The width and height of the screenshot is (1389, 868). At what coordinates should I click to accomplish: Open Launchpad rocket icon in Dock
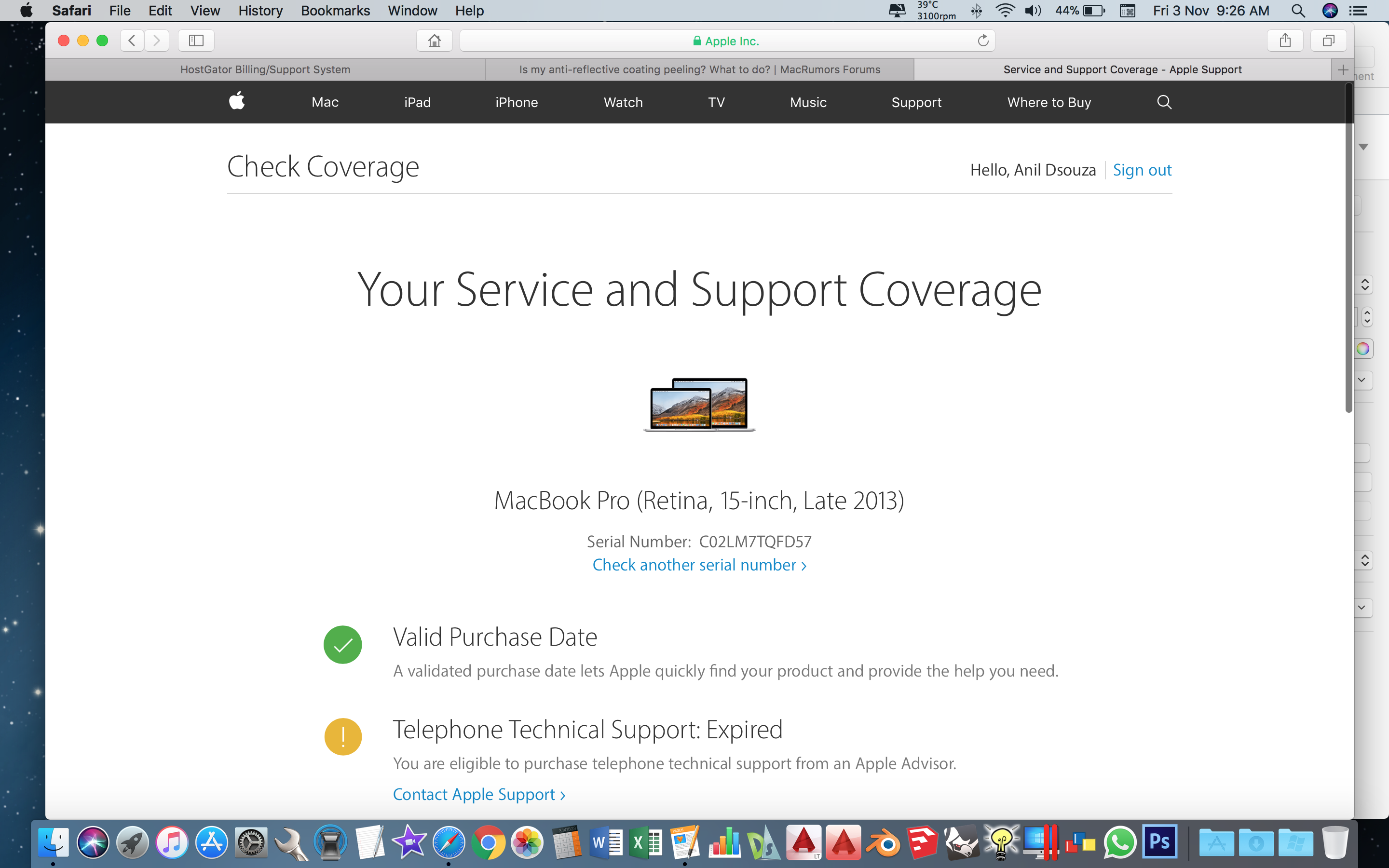133,843
